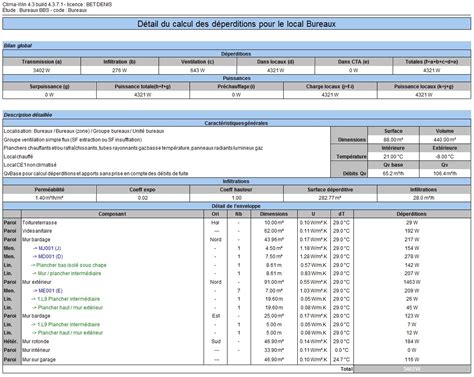
Task: Select the 'Transmission (a)' column header
Action: click(42, 62)
